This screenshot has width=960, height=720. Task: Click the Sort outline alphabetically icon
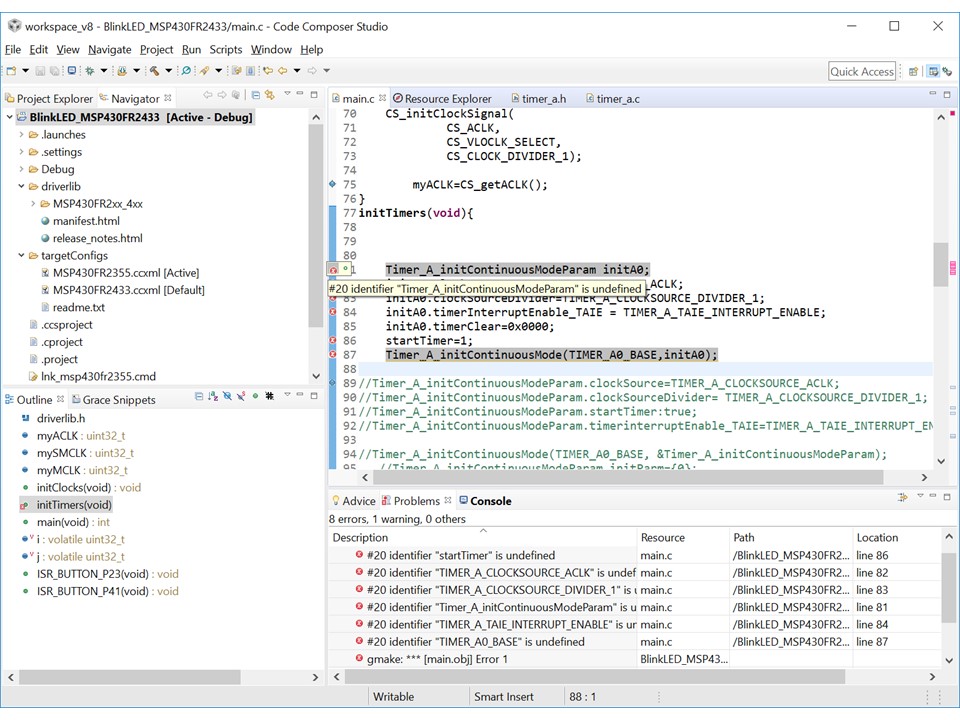213,396
